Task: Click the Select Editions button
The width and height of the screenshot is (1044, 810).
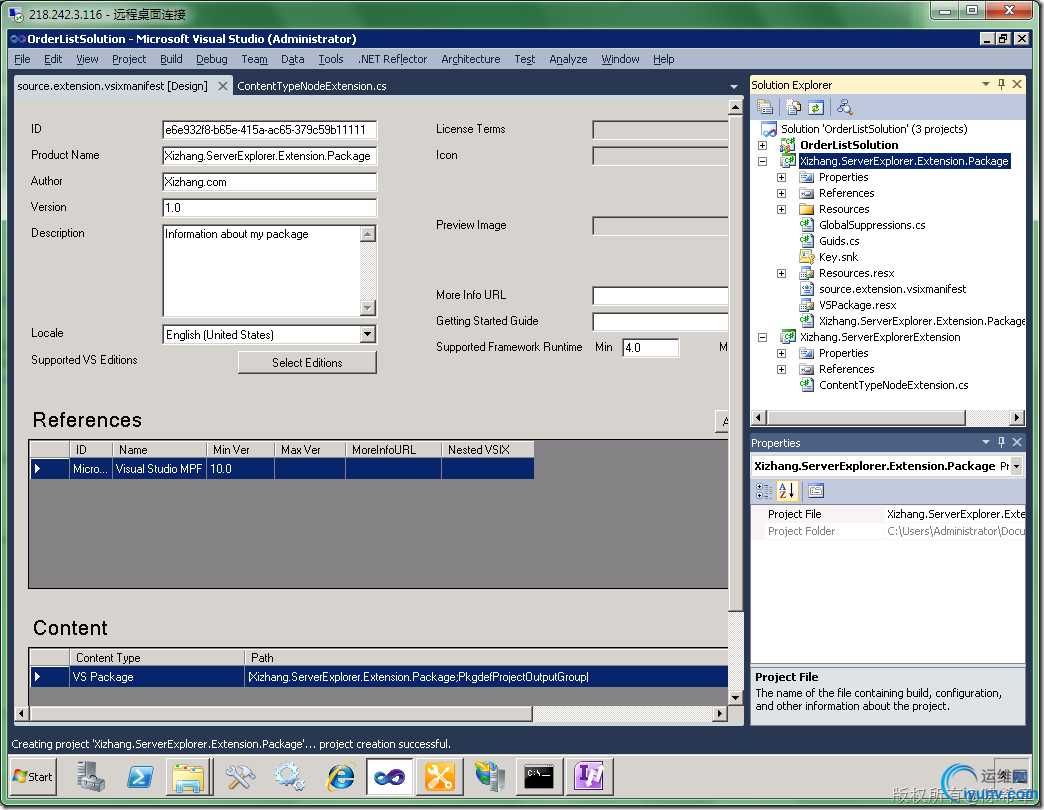Action: coord(307,363)
